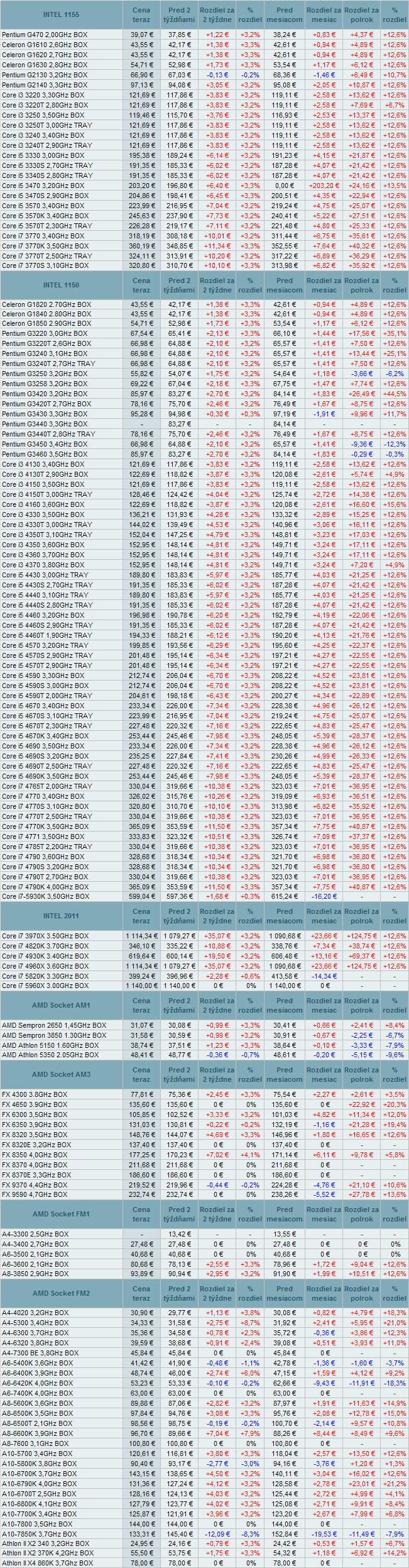
Task: Select Core i7 4820K 3.70GHz BOX
Action: click(45, 946)
